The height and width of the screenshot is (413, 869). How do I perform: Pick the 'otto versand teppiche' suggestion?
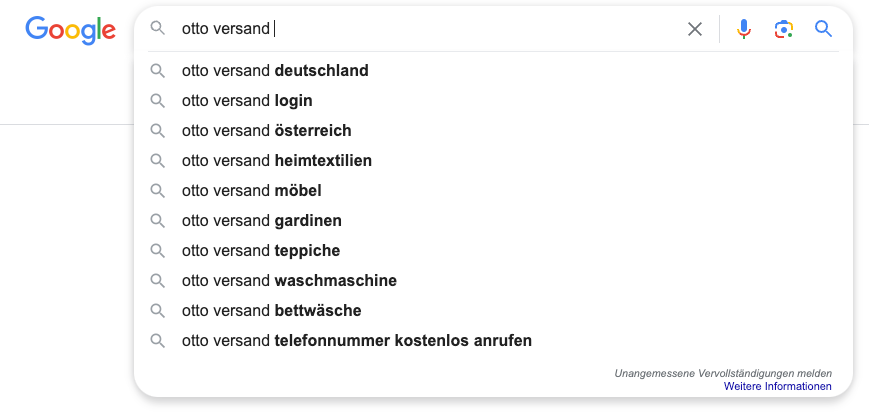(x=261, y=251)
